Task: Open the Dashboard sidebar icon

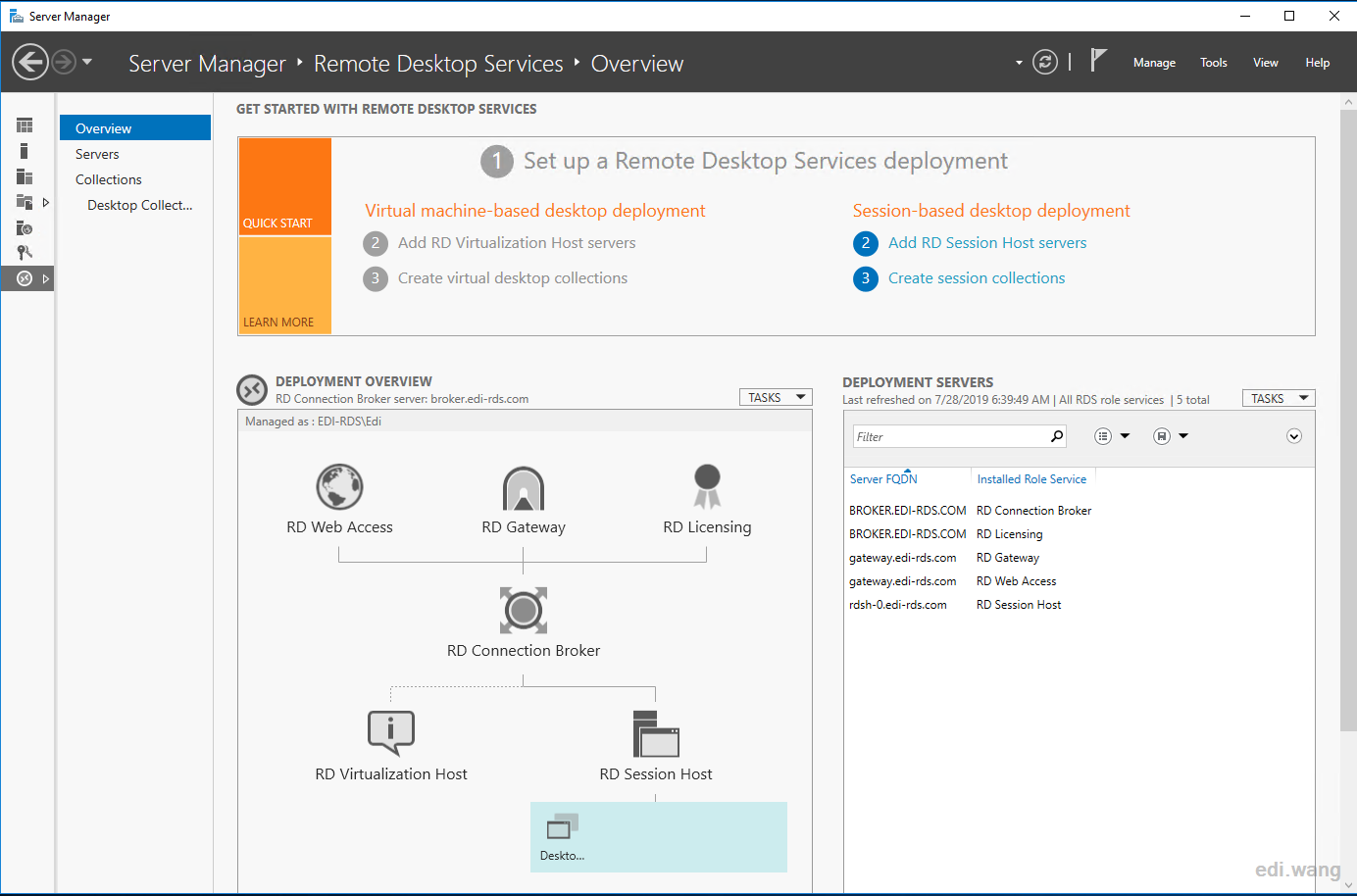Action: point(25,125)
